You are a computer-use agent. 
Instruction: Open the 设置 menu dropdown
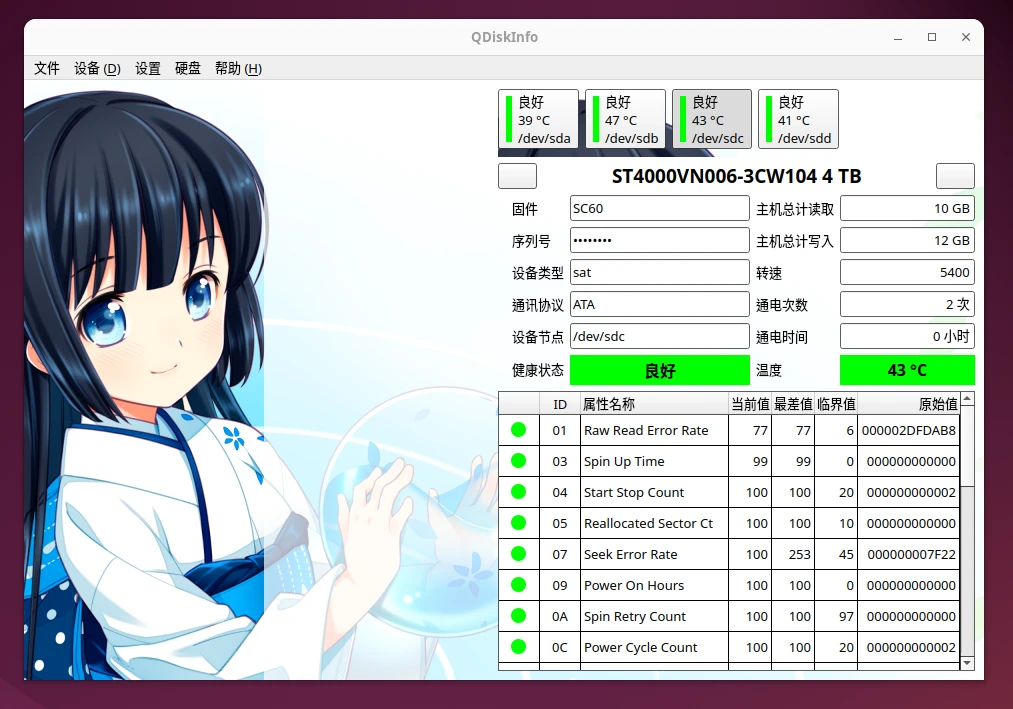(148, 68)
